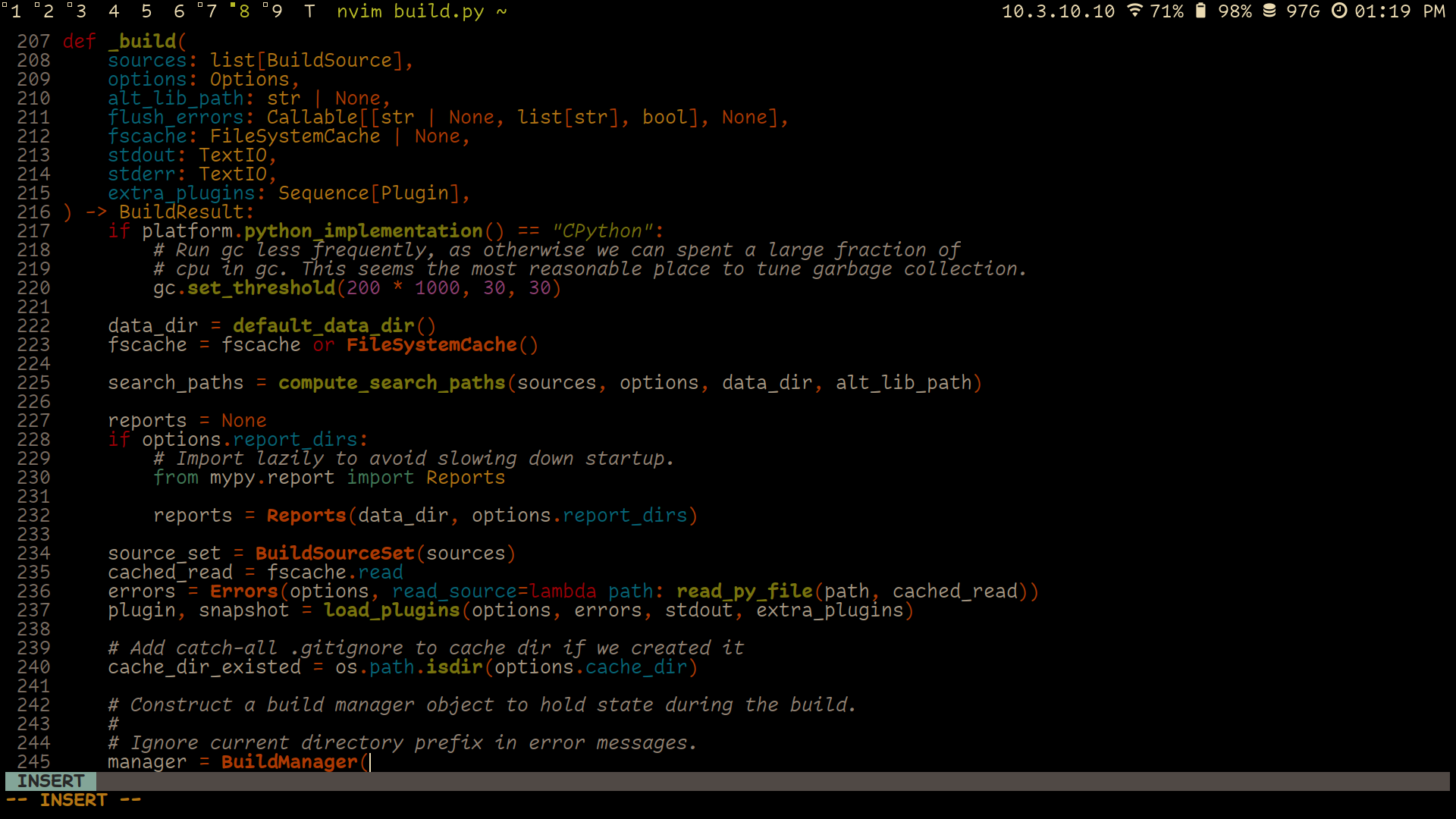Click the clock icon before 01:19 PM
The height and width of the screenshot is (819, 1456).
(1339, 11)
